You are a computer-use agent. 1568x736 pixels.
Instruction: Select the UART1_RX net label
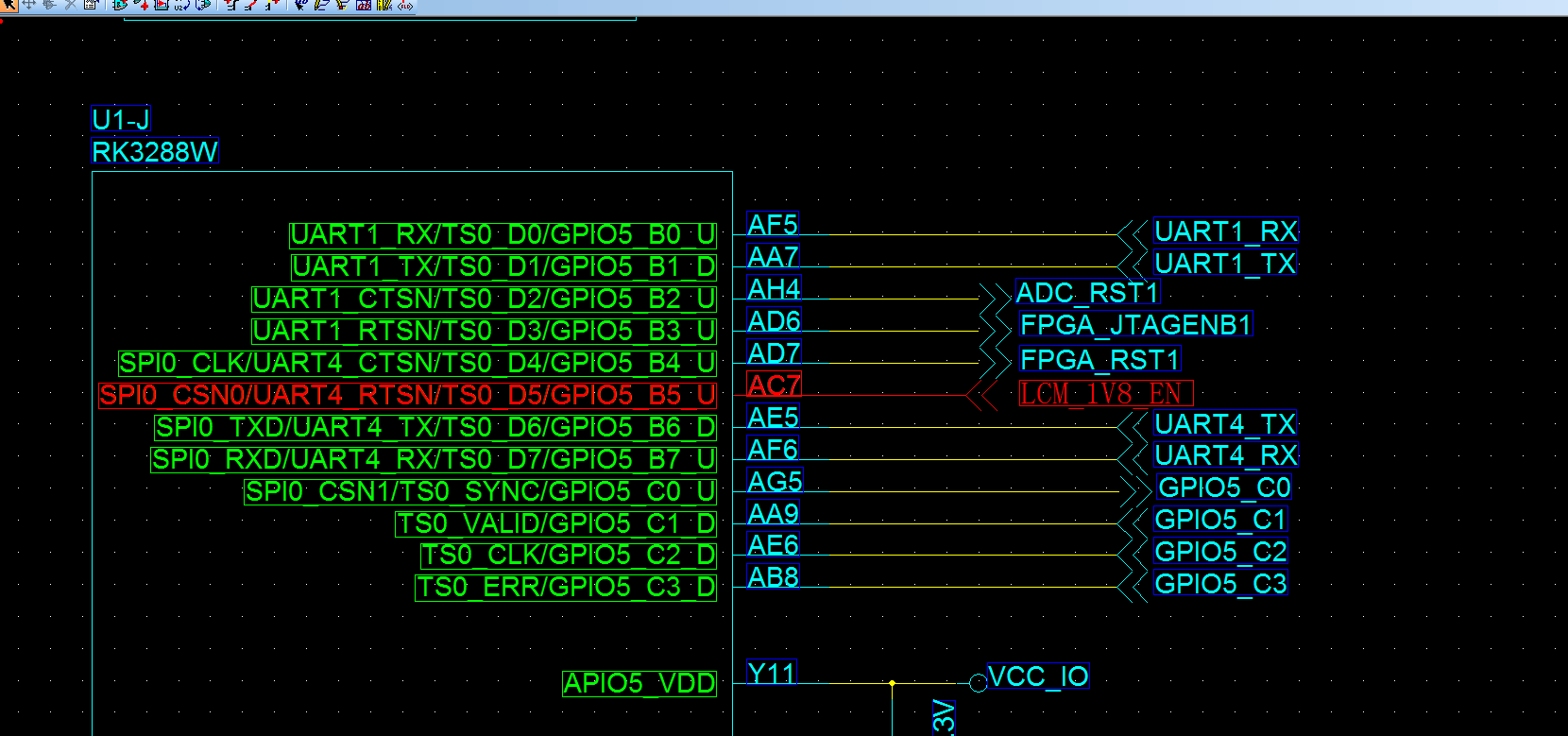[x=1226, y=231]
